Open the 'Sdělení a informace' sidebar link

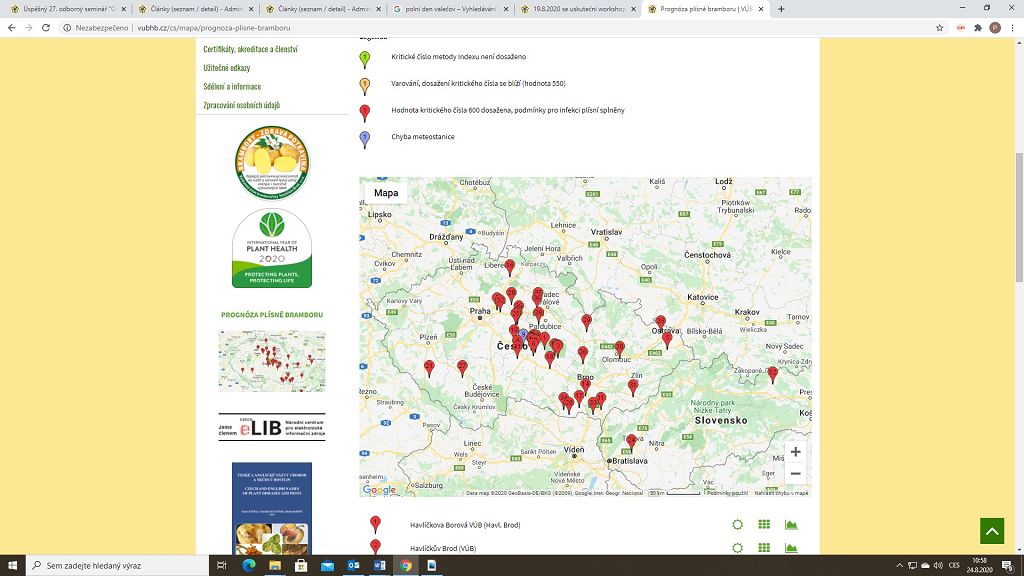[232, 86]
